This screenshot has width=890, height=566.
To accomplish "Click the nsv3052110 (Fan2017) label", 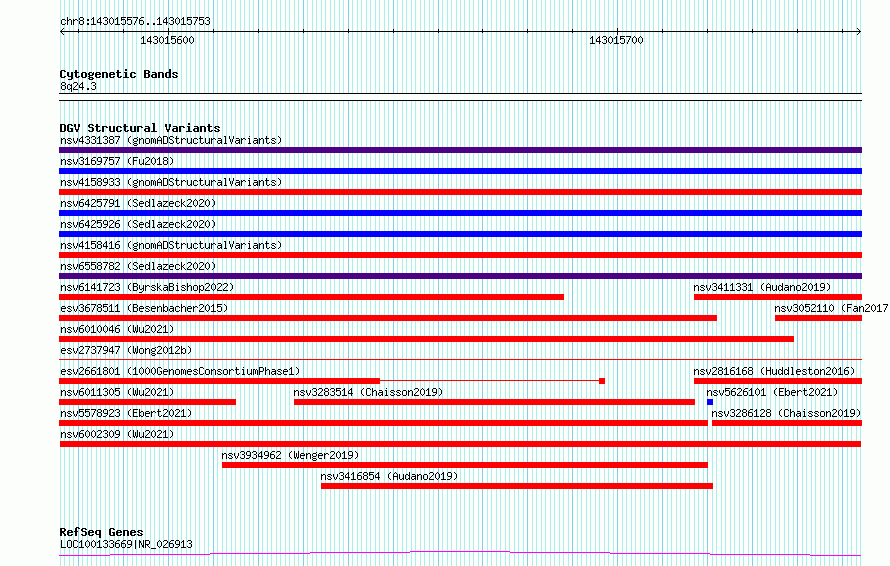I will pos(832,308).
